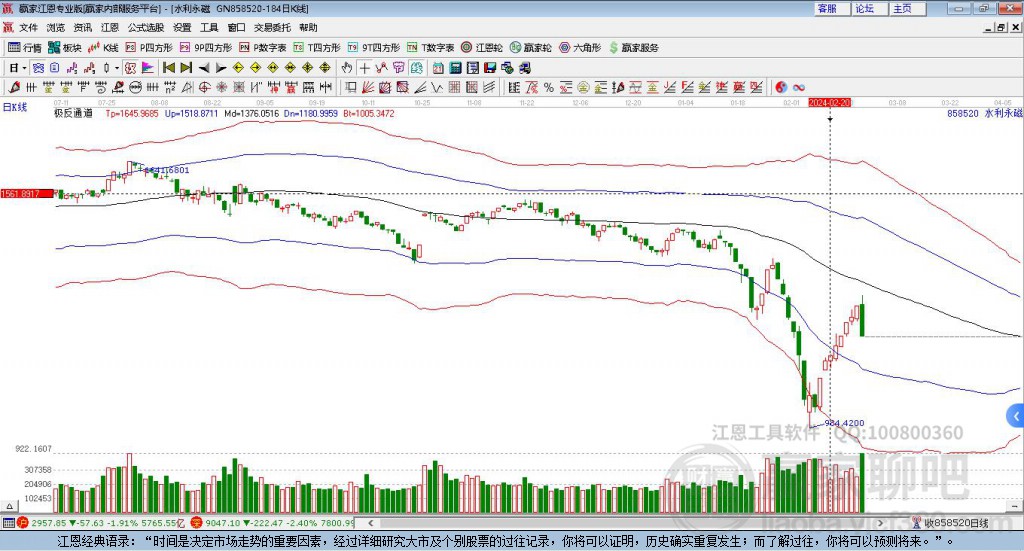The height and width of the screenshot is (551, 1024).
Task: Select the crosshair cursor tool
Action: (x=364, y=68)
